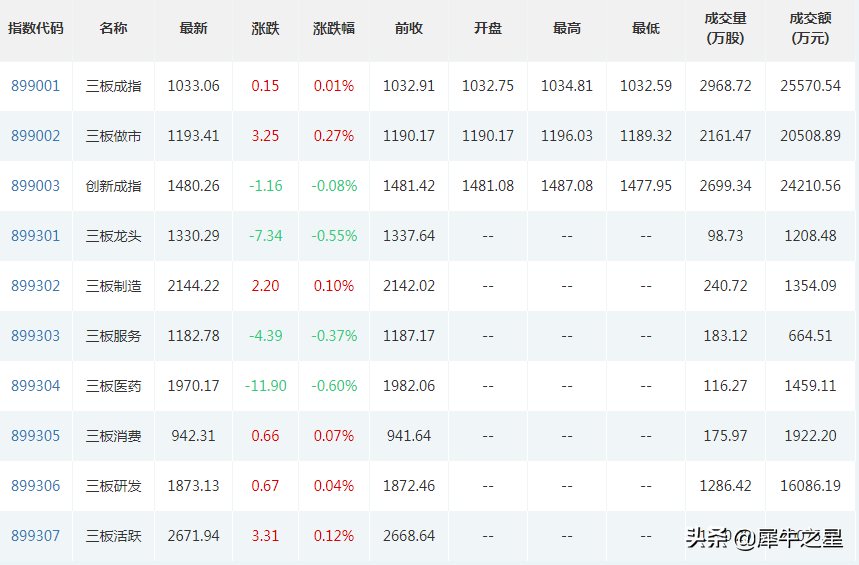Image resolution: width=859 pixels, height=565 pixels.
Task: Select the name 三板成指
Action: pos(113,86)
